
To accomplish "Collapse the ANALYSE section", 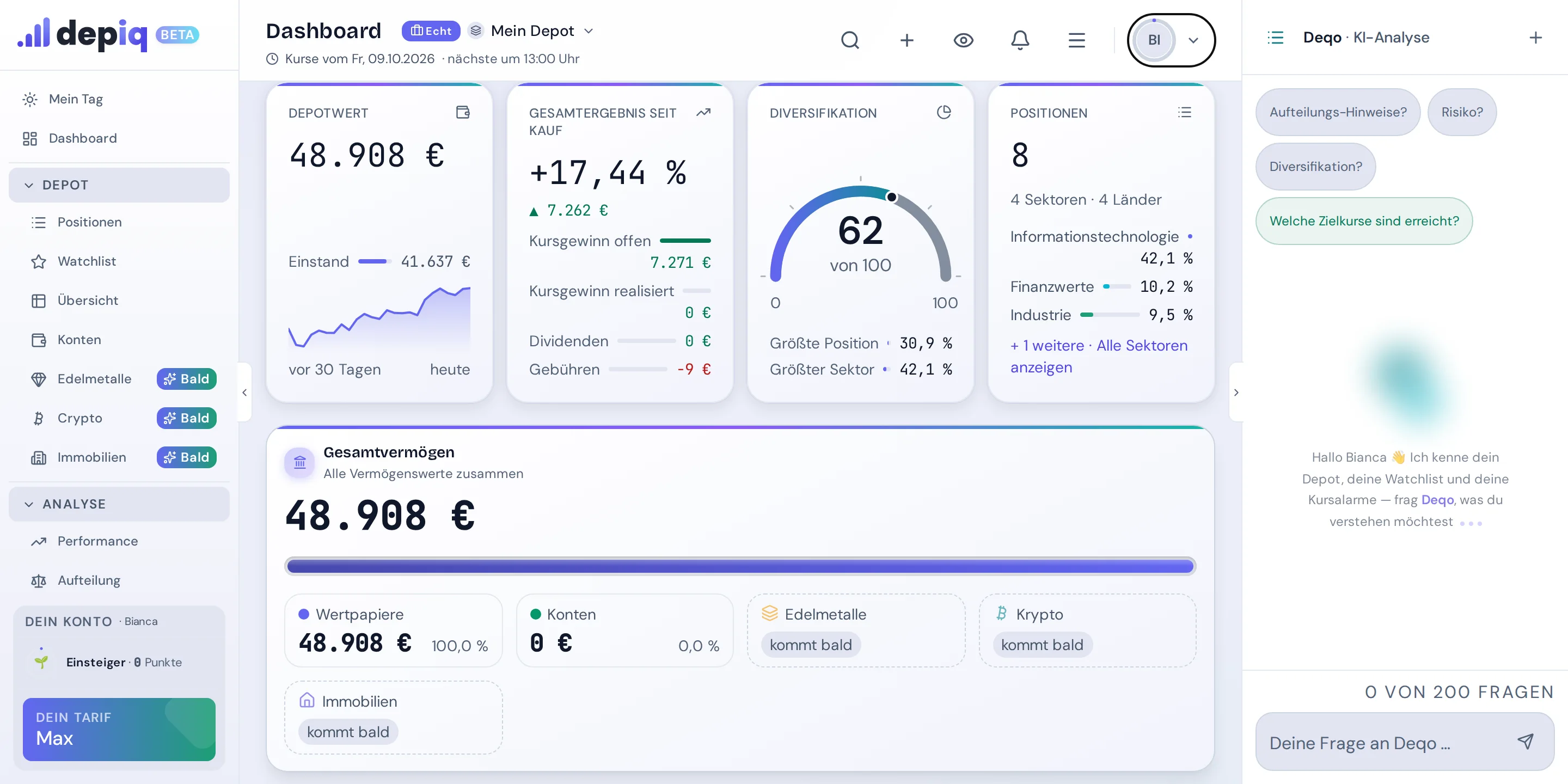I will coord(119,504).
